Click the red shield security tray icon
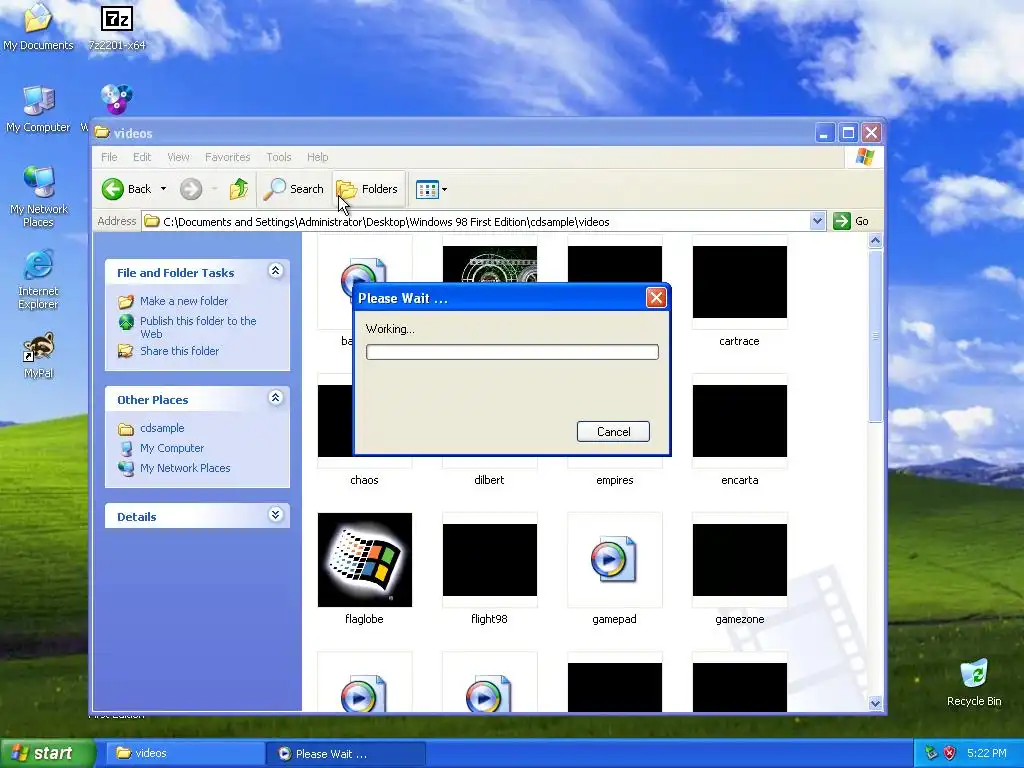 click(950, 753)
